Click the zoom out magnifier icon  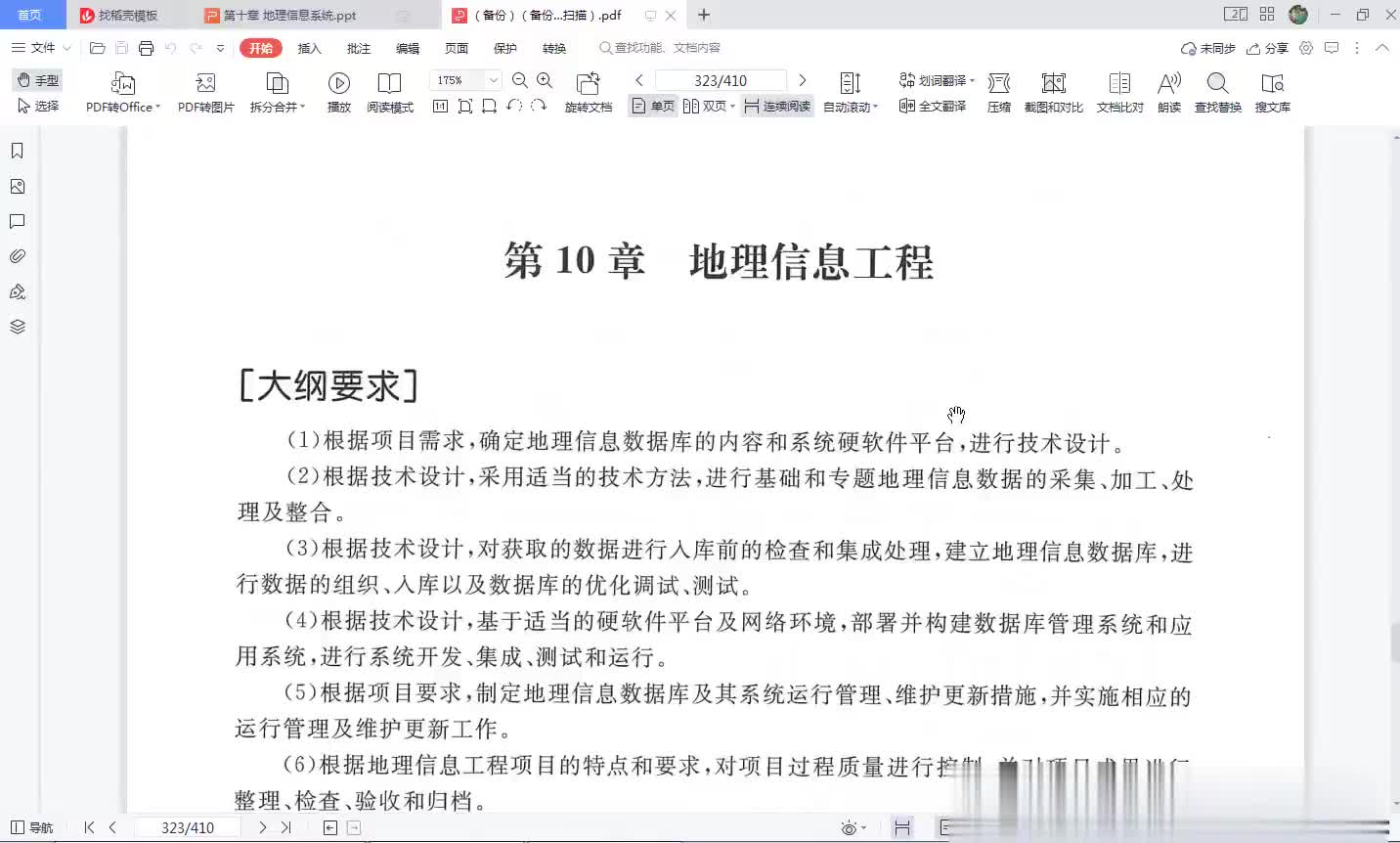pos(520,80)
